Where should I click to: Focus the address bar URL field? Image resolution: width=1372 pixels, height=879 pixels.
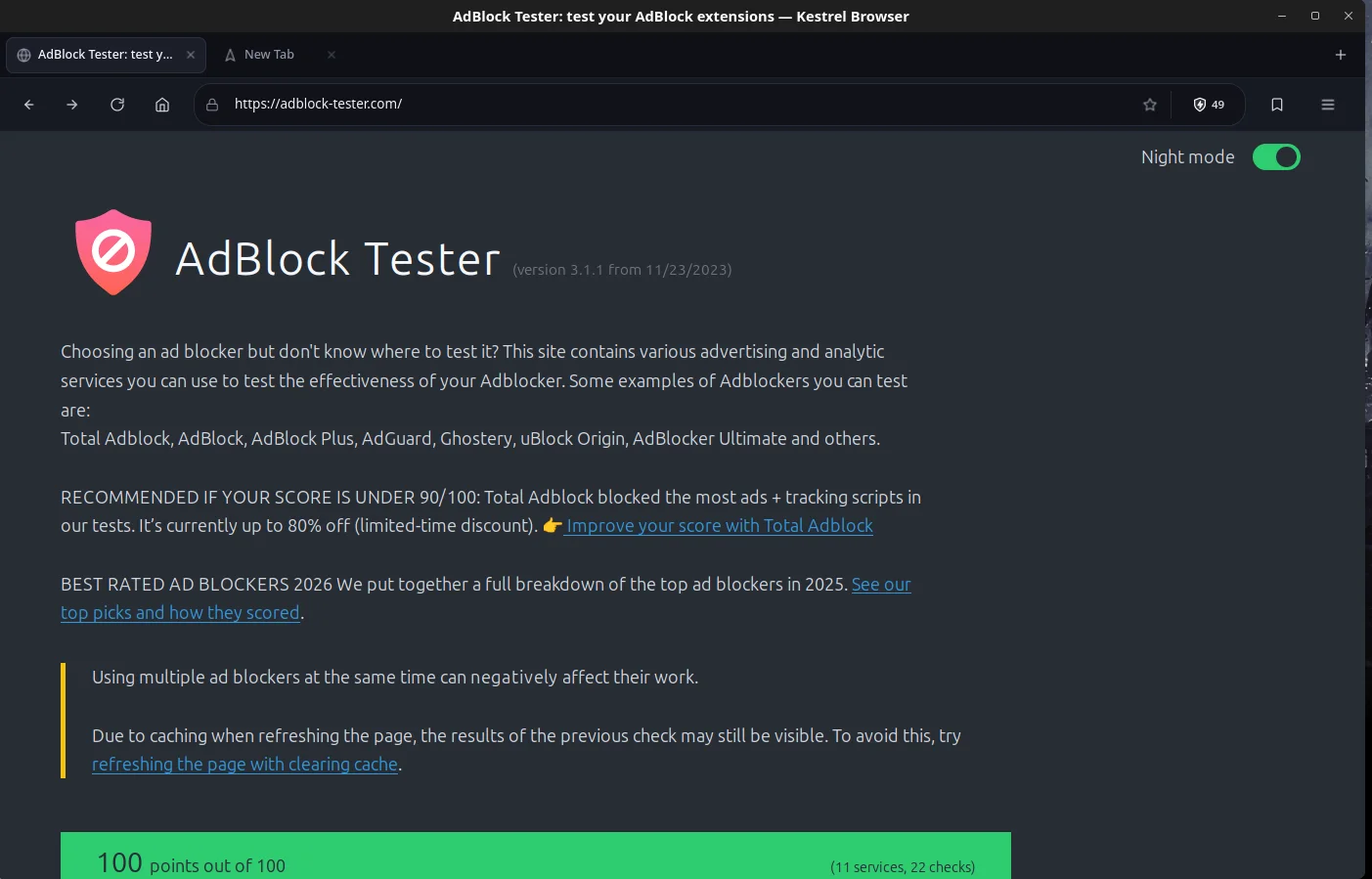(x=675, y=105)
